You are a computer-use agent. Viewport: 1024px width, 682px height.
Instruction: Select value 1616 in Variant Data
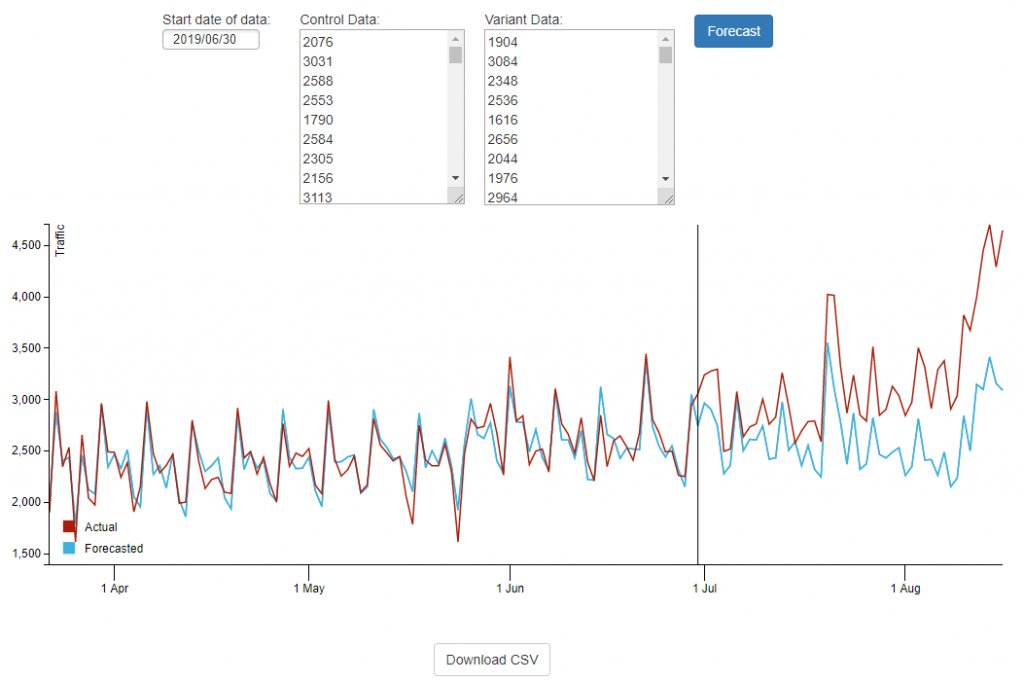[503, 120]
